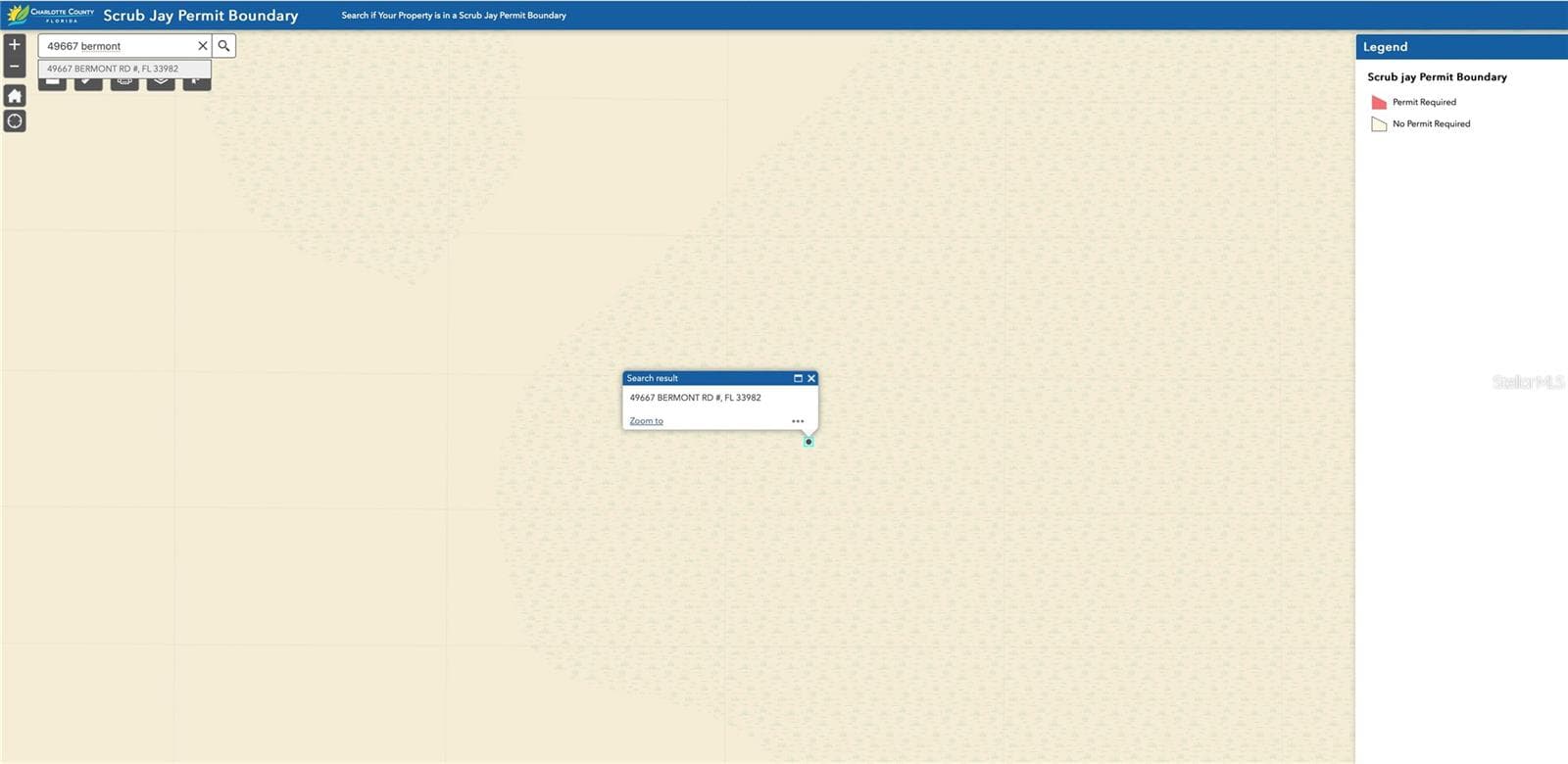This screenshot has height=764, width=1568.
Task: Click the Zoom to link
Action: click(646, 421)
